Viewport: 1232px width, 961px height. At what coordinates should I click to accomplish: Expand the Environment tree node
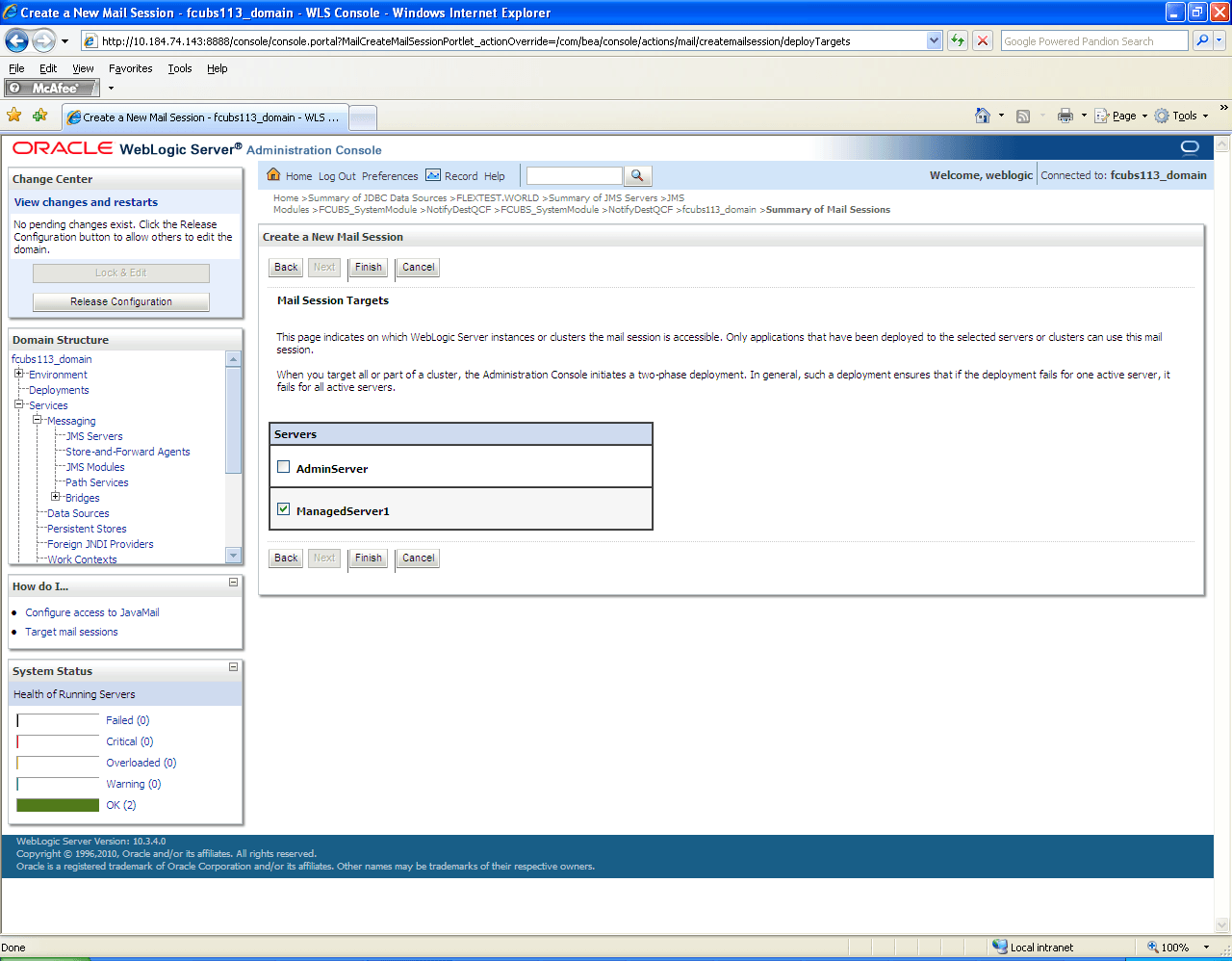(18, 374)
